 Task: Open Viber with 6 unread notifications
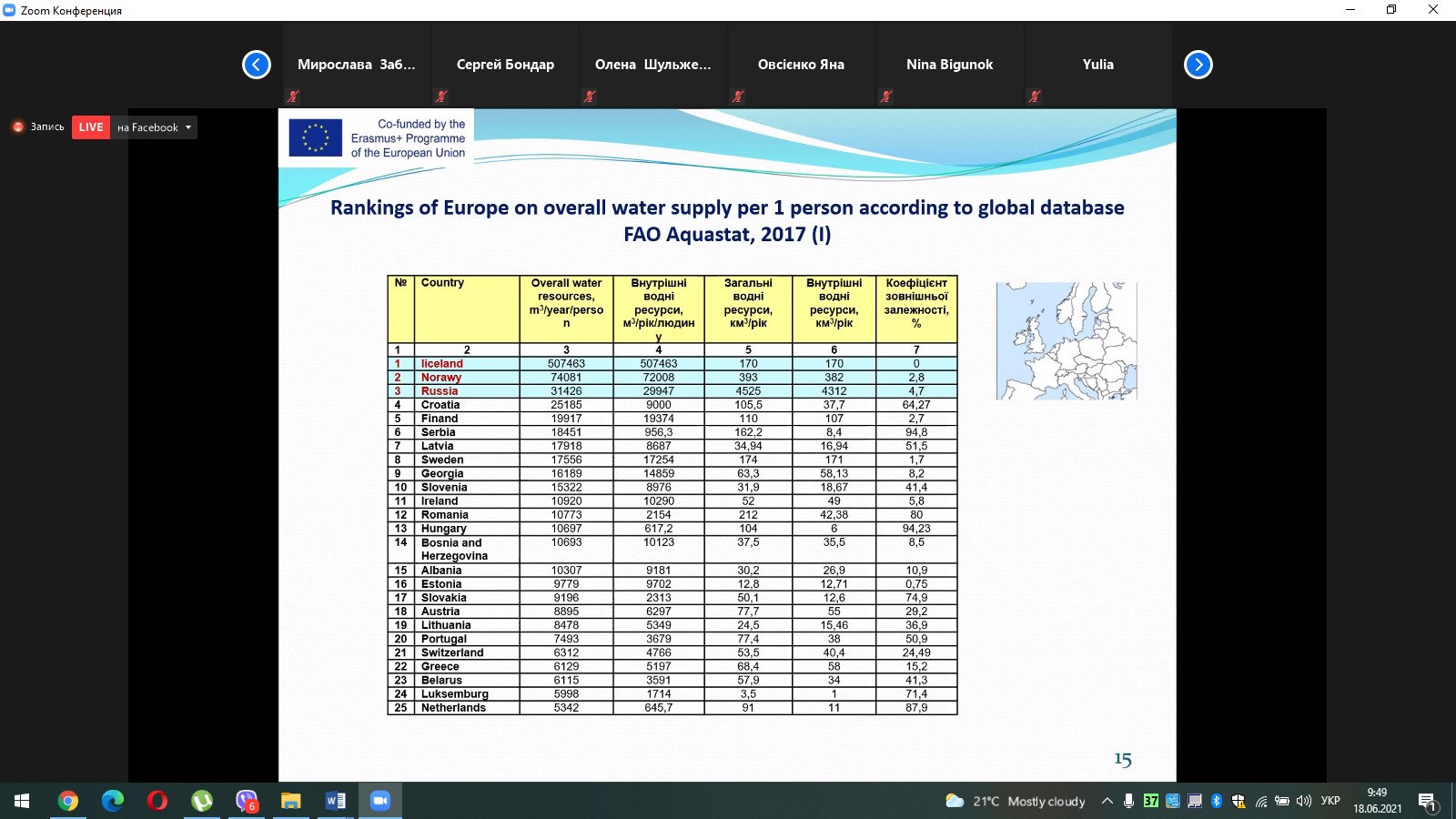(x=246, y=801)
